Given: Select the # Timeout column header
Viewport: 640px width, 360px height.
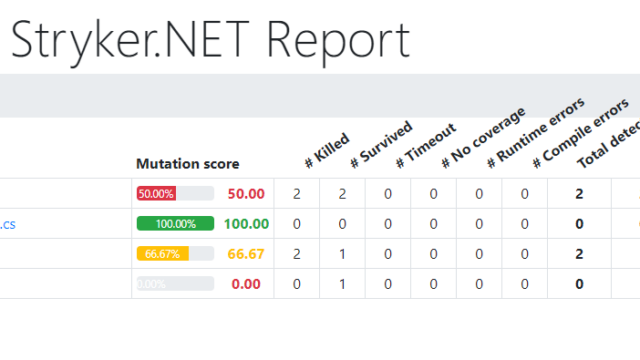Looking at the screenshot, I should coord(426,146).
